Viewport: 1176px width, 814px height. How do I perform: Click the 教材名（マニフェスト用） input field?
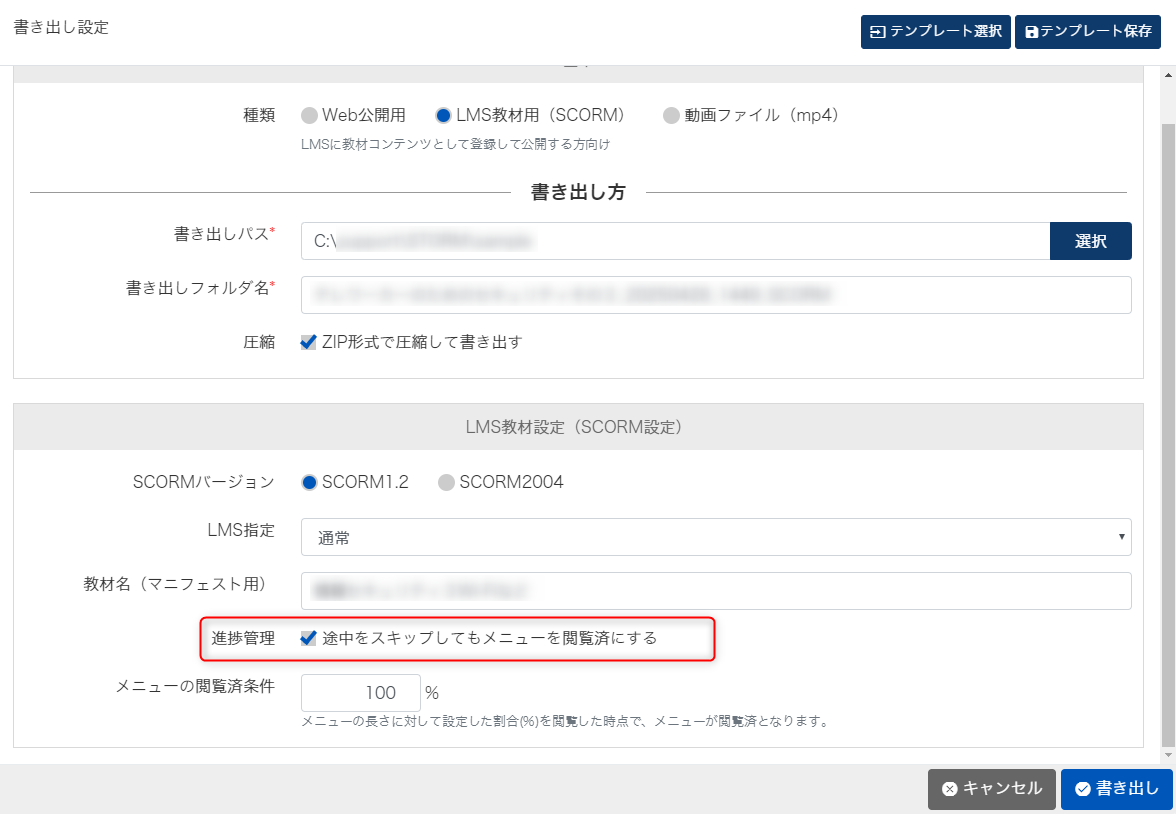[715, 591]
